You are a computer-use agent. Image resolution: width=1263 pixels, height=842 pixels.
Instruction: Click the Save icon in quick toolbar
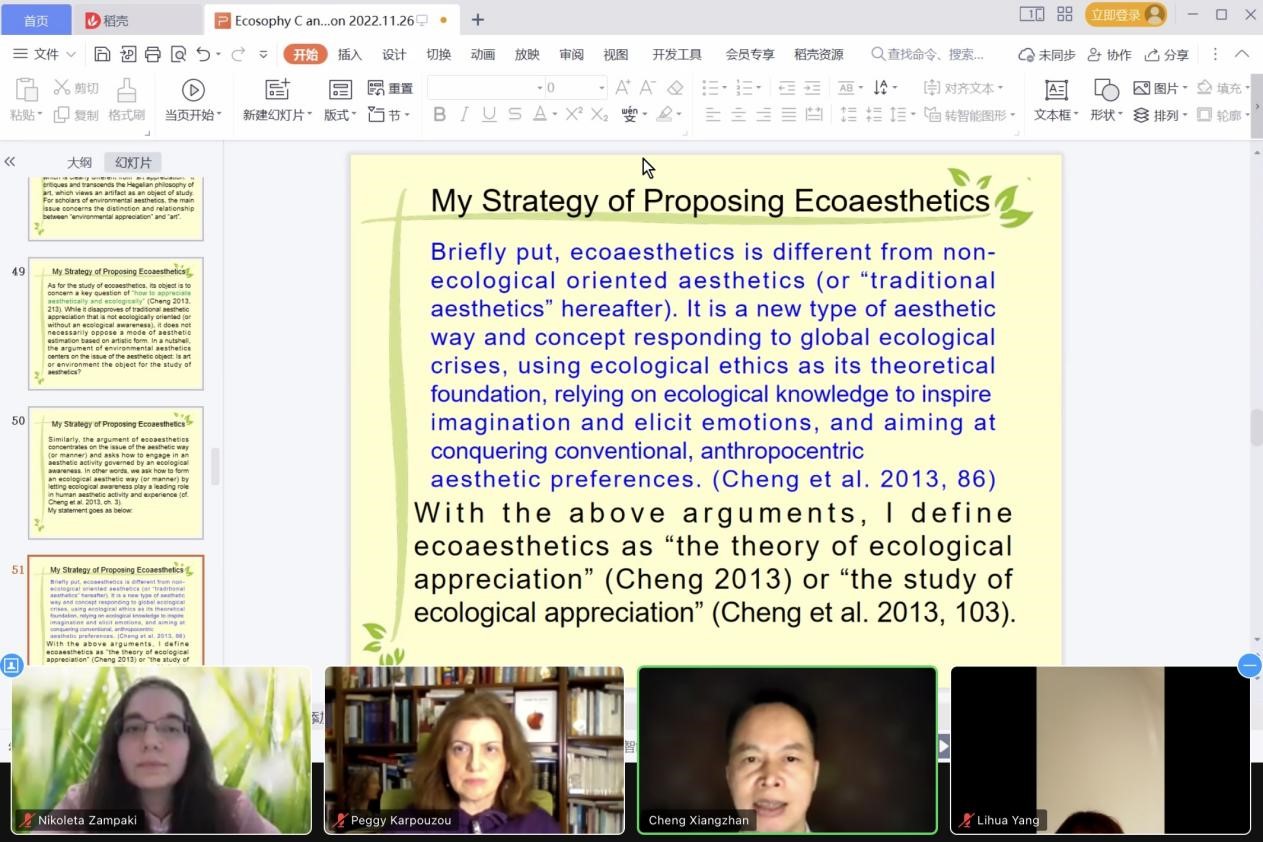[102, 54]
